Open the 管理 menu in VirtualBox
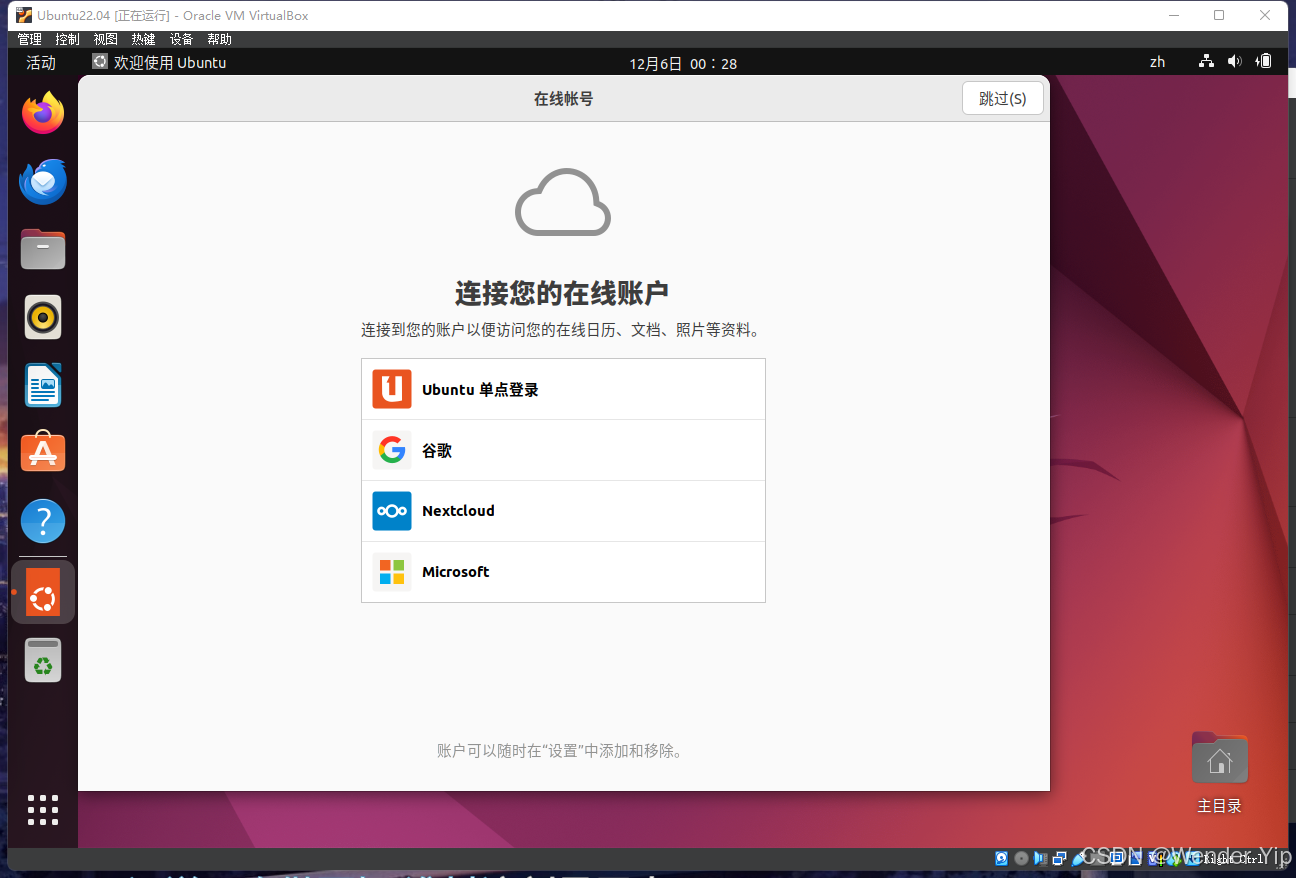Viewport: 1296px width, 878px height. pyautogui.click(x=30, y=39)
